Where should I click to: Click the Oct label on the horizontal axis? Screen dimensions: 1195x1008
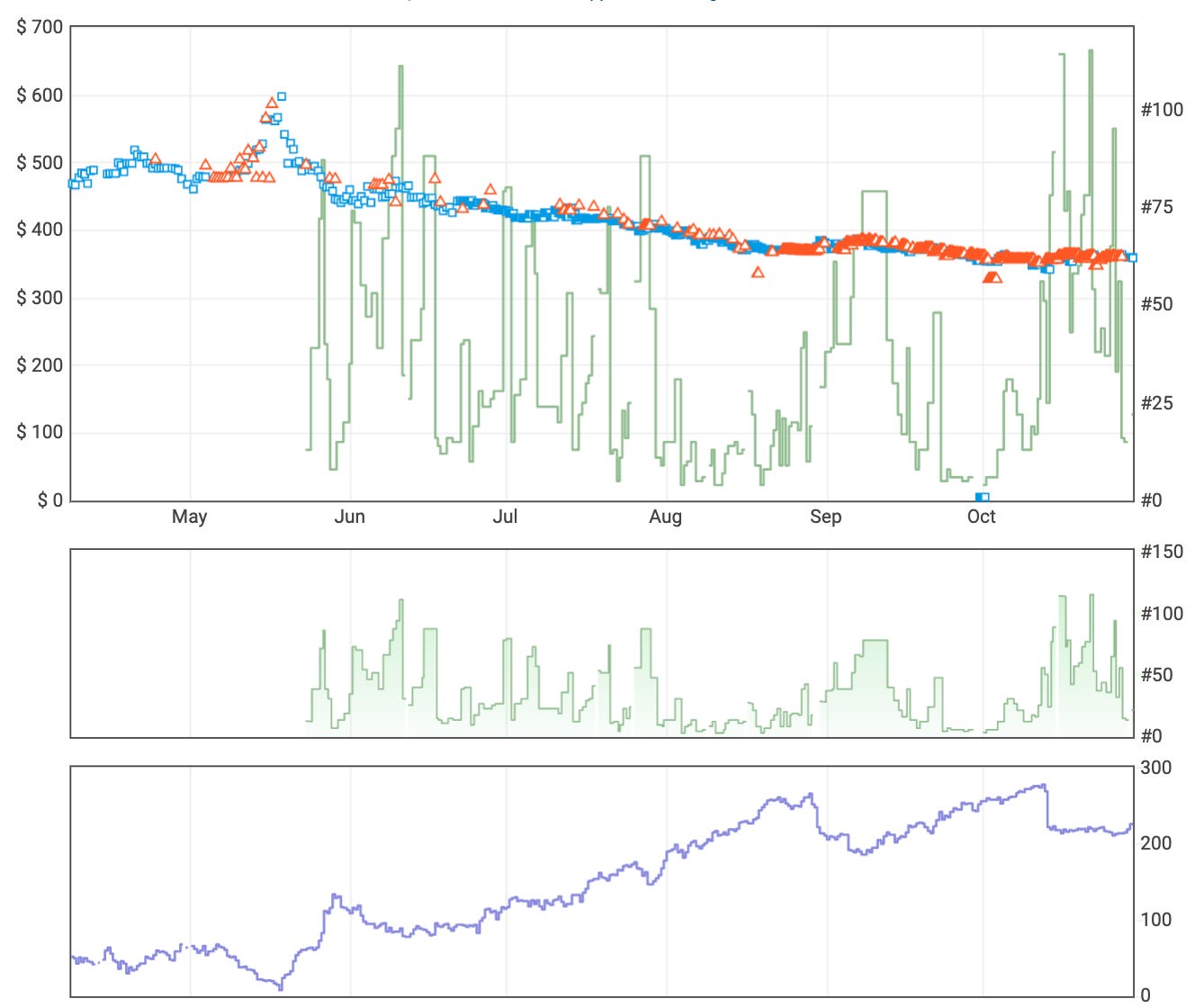tap(983, 517)
